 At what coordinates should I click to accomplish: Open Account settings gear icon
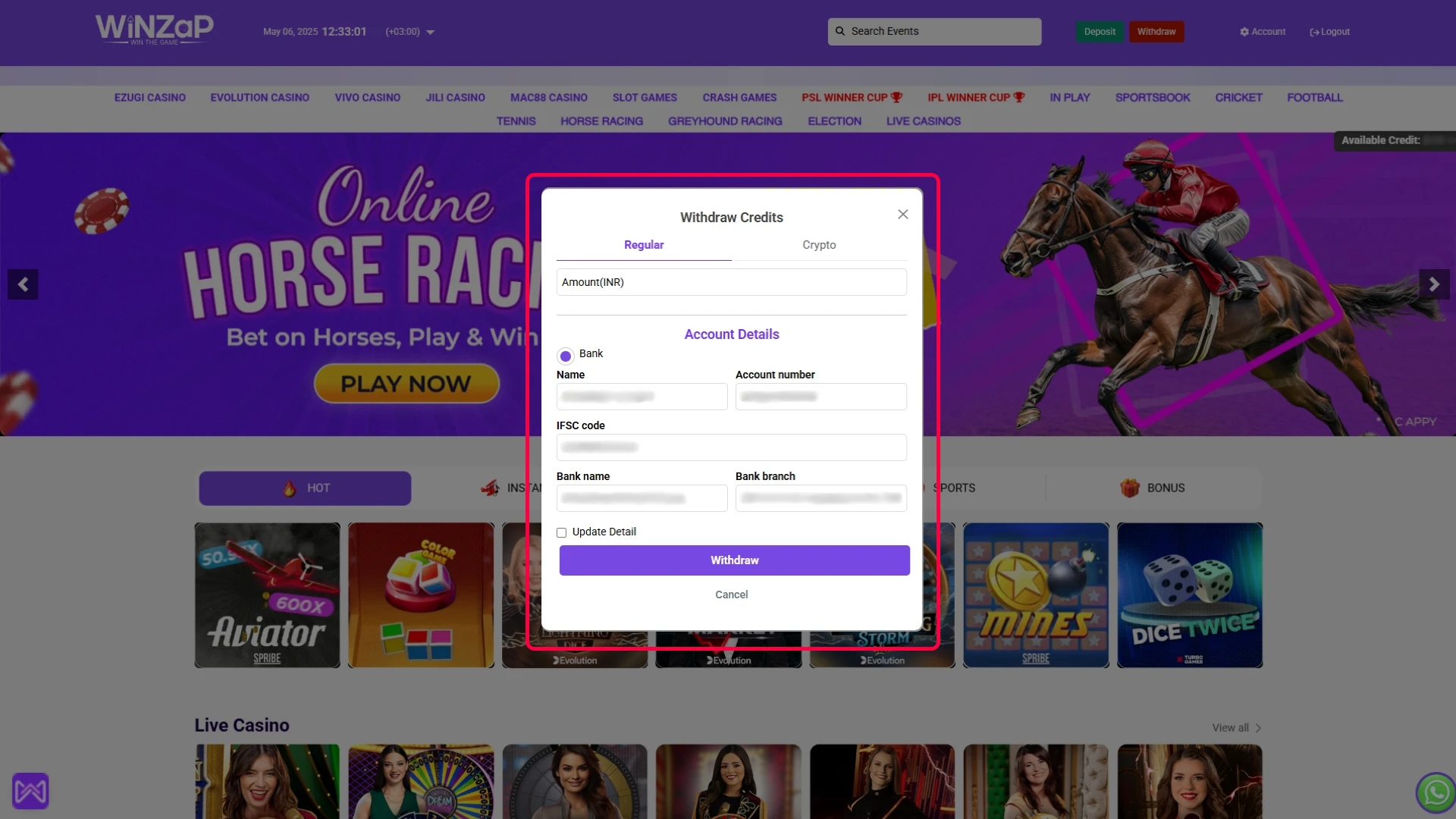click(1244, 32)
